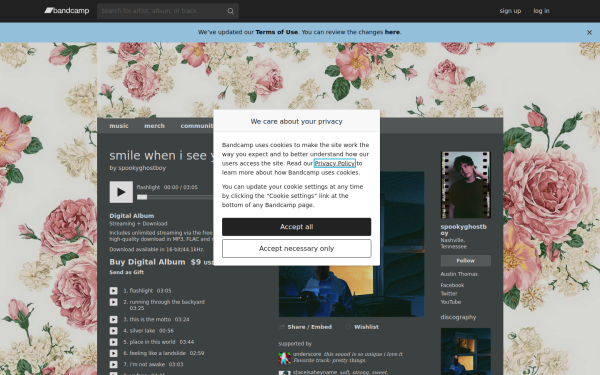Click the share arrow icon beside Share / Embed

[x=282, y=327]
